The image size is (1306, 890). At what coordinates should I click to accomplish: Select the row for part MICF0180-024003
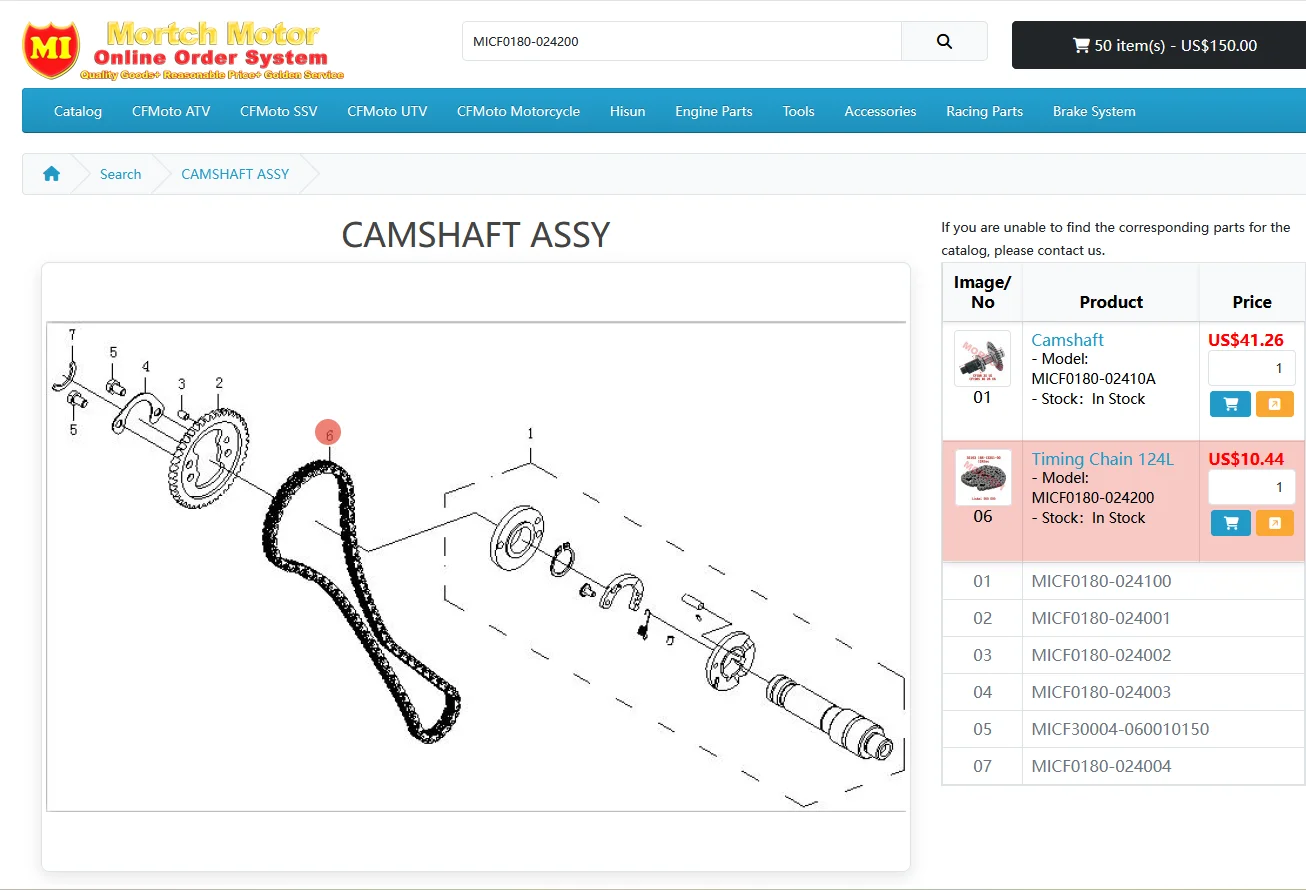[1123, 692]
